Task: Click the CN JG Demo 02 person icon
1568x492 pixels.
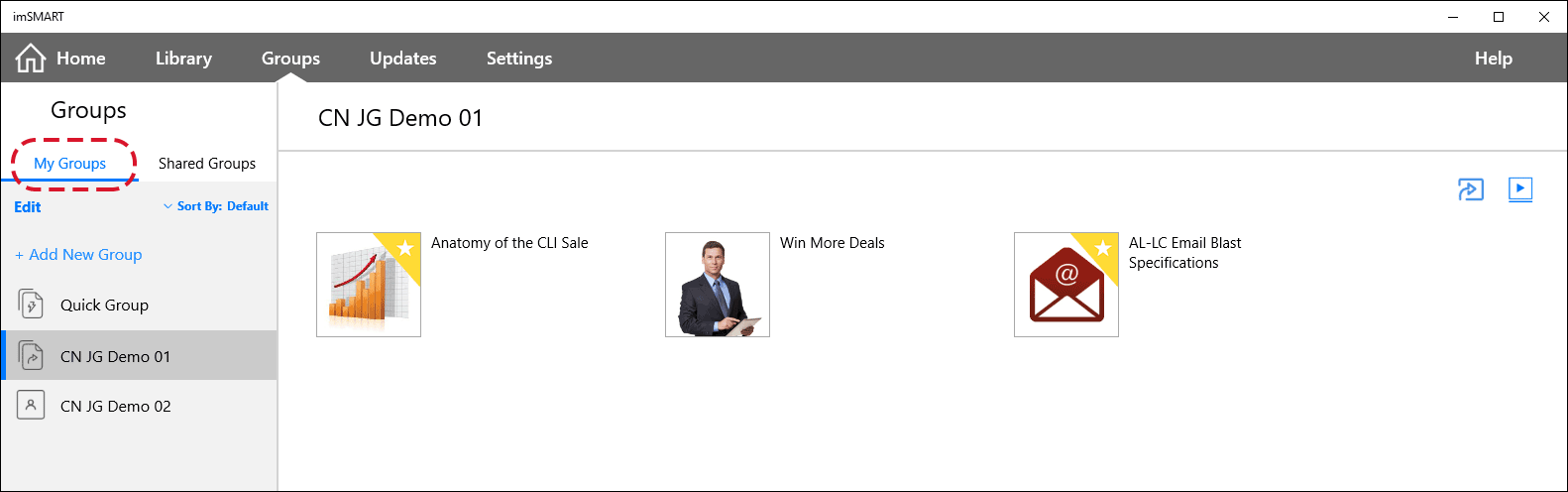Action: (31, 405)
